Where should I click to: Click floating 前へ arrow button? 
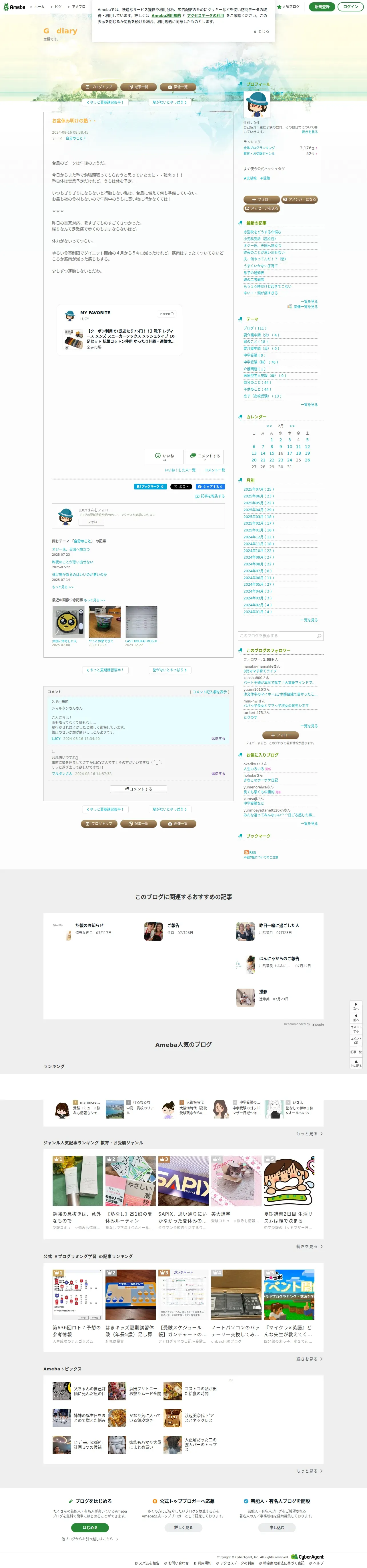pos(356,1018)
